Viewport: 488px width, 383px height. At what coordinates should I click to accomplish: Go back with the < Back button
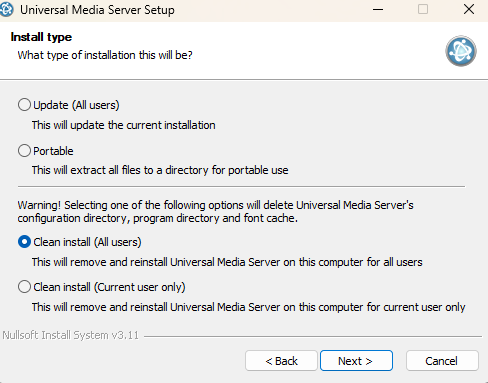tap(281, 361)
